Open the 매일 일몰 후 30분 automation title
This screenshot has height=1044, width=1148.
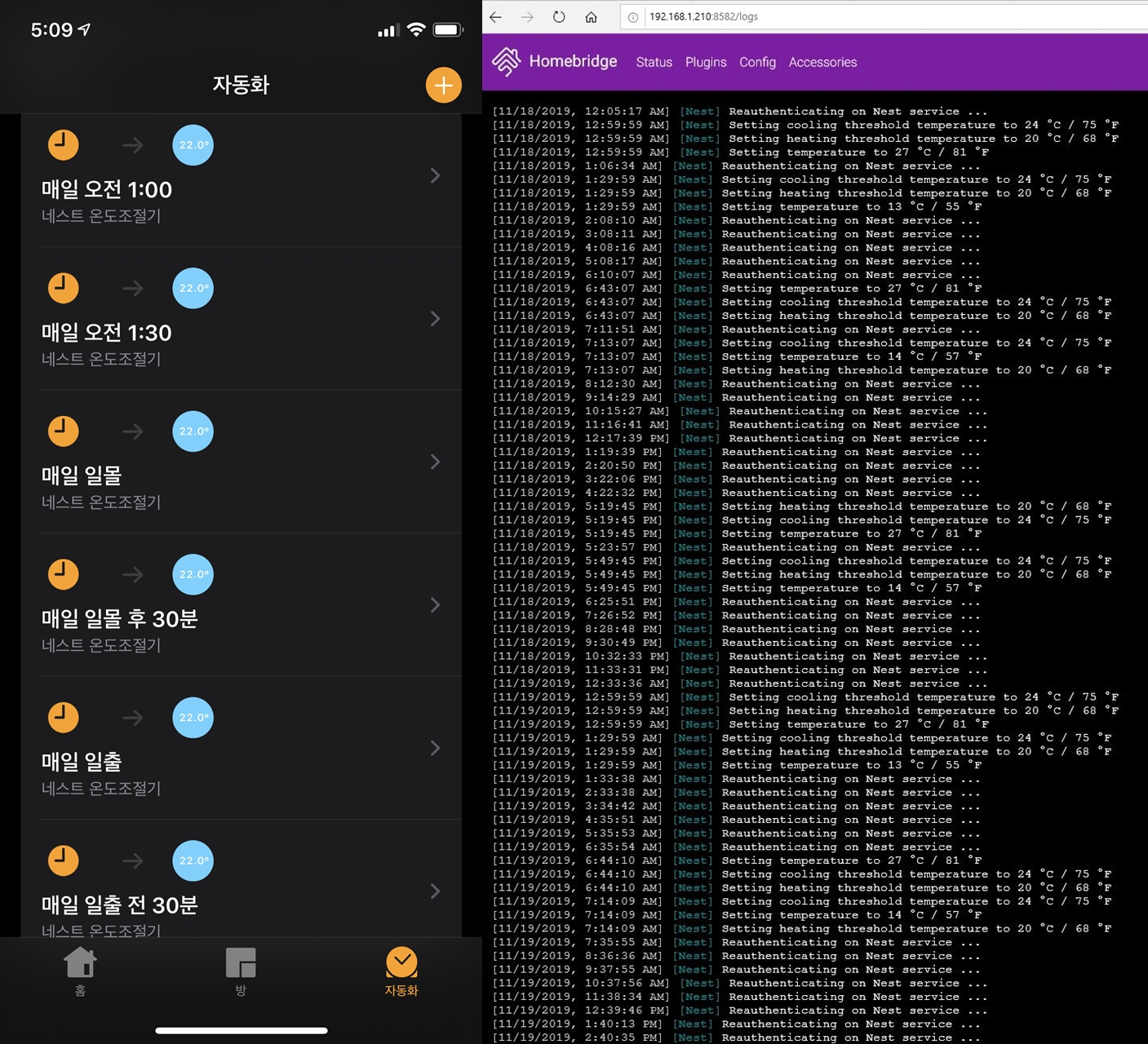[120, 618]
